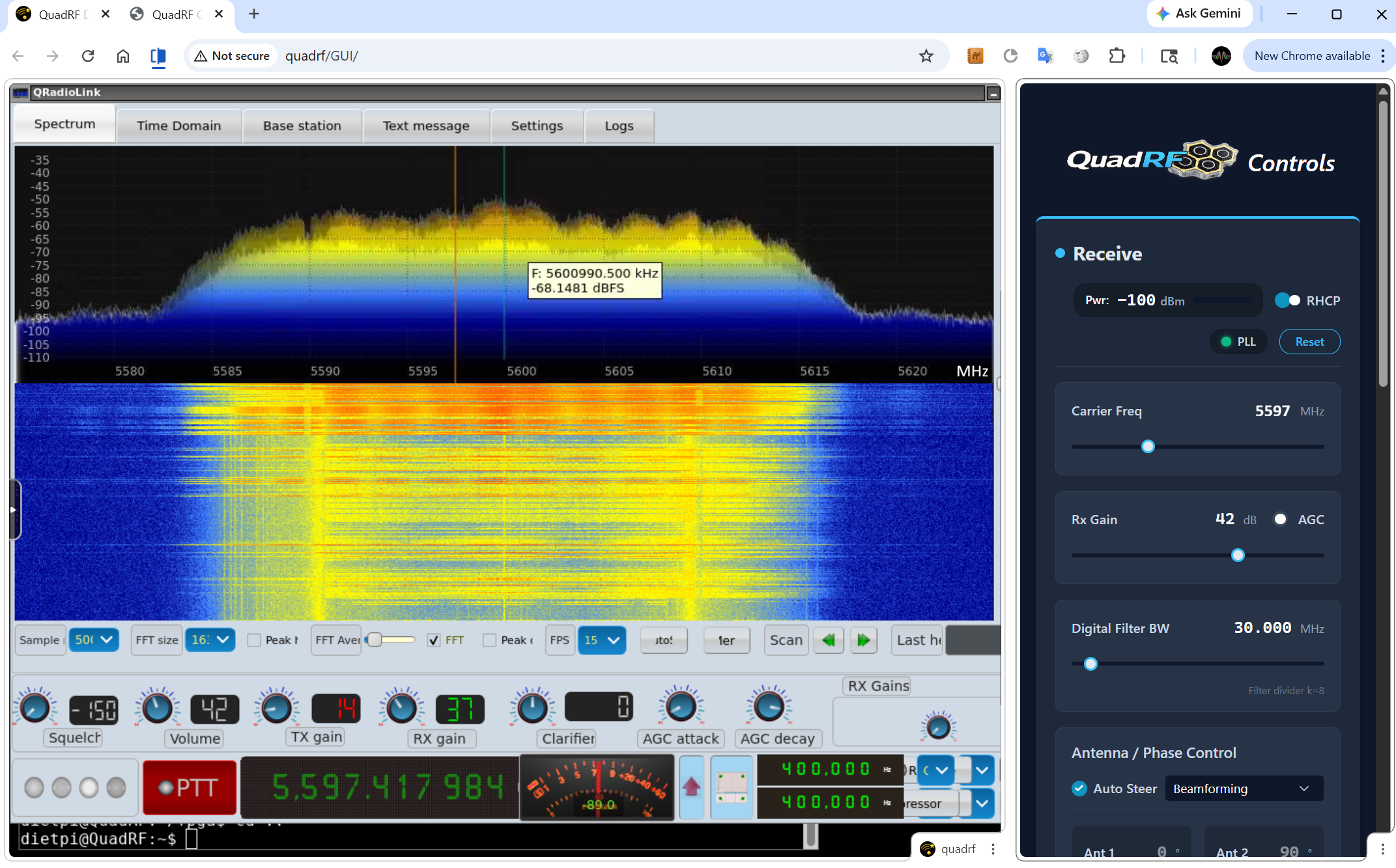Click the red up-arrow tune icon
Screen dimensions: 1396x868
tap(691, 787)
